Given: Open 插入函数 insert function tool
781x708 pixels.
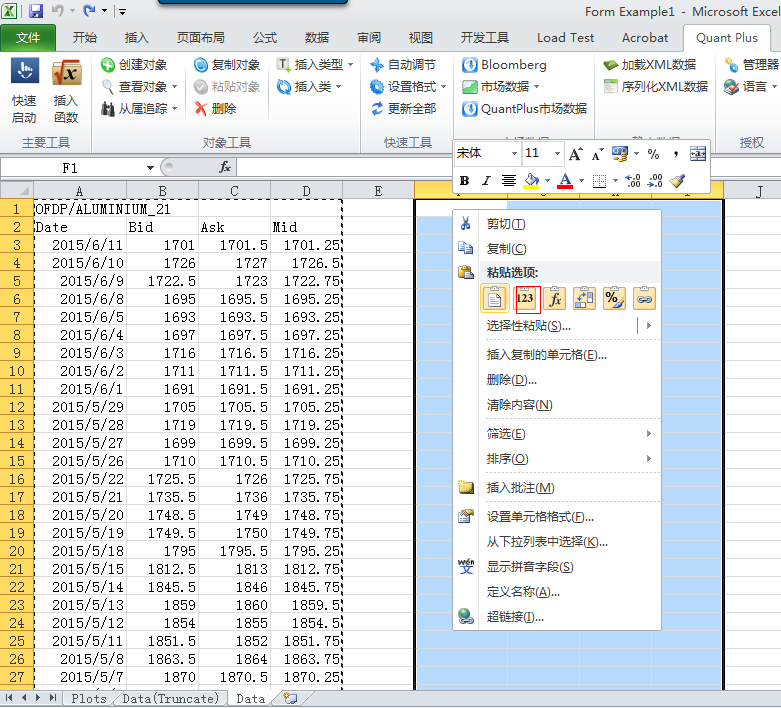Looking at the screenshot, I should [66, 91].
